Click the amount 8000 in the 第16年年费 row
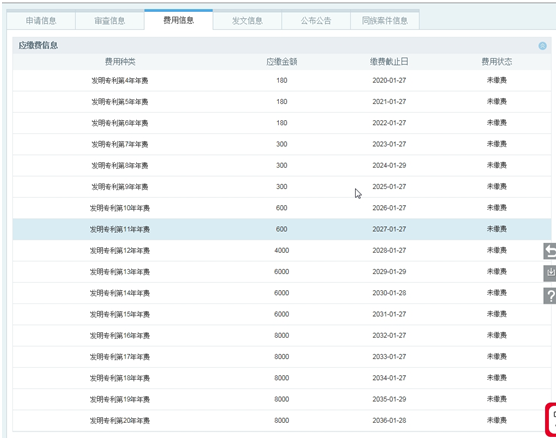The image size is (558, 440). pyautogui.click(x=281, y=335)
